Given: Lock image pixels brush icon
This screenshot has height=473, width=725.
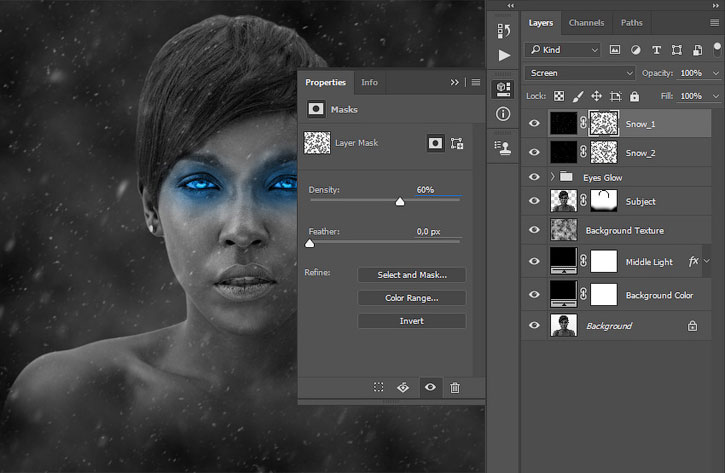Looking at the screenshot, I should click(578, 96).
